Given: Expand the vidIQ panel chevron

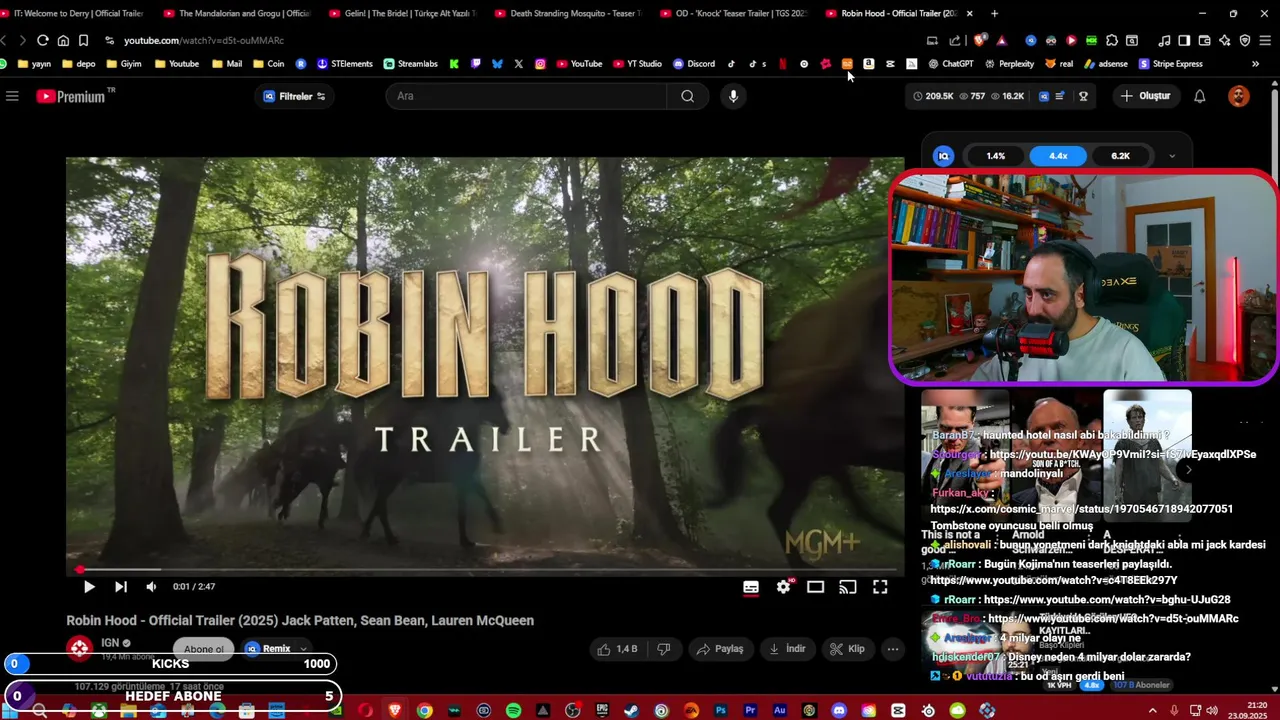Looking at the screenshot, I should (x=1172, y=156).
